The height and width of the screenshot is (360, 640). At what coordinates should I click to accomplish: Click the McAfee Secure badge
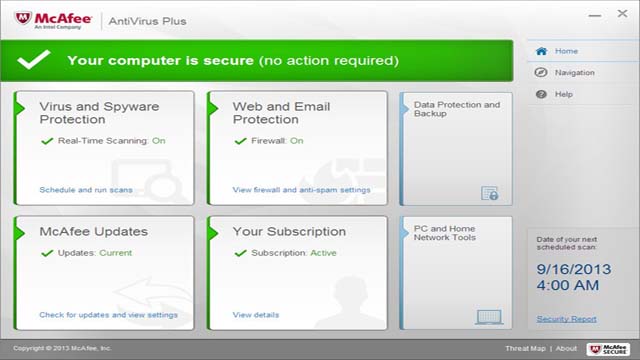(608, 349)
